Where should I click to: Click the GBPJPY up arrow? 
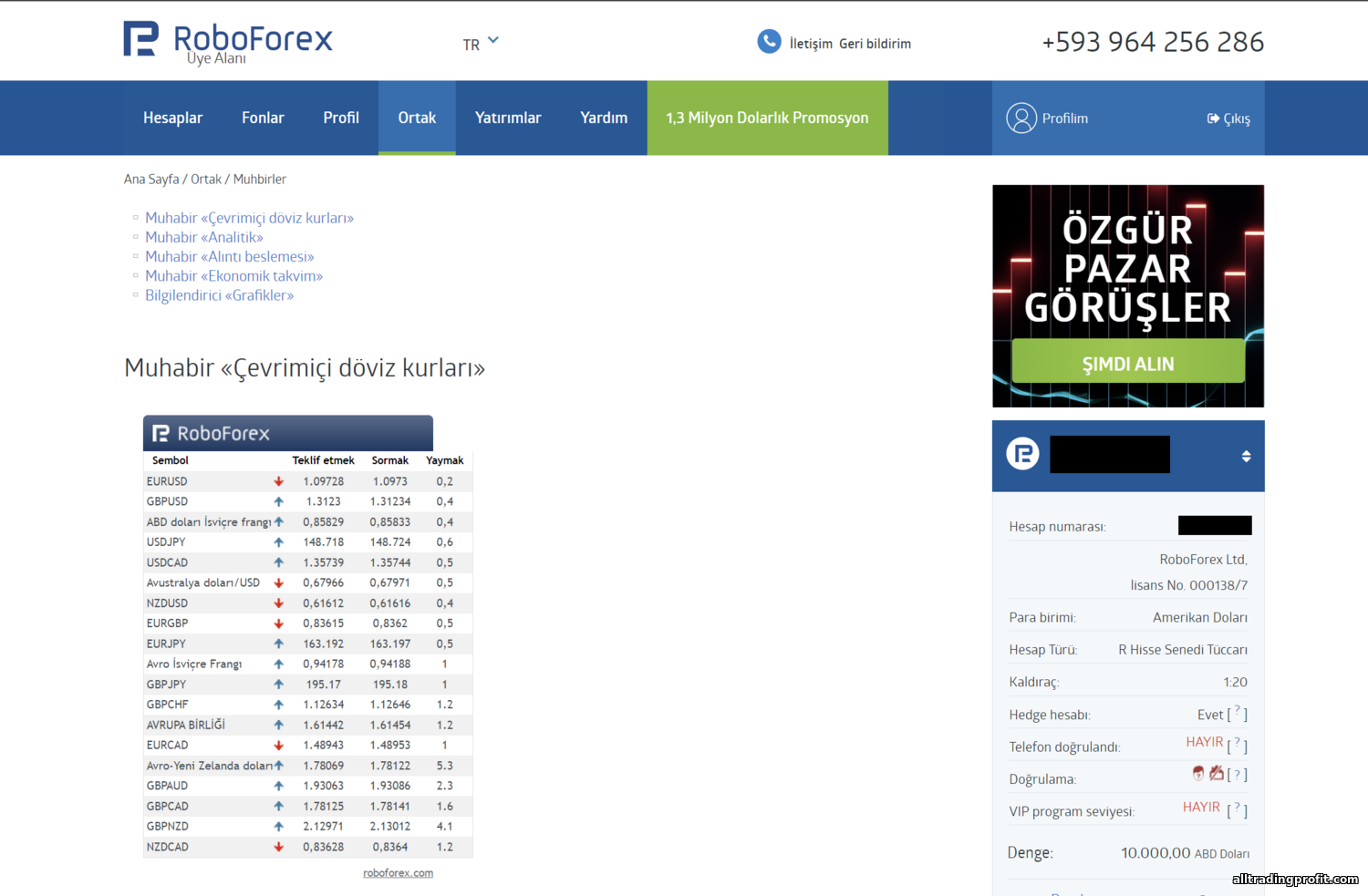(x=279, y=685)
